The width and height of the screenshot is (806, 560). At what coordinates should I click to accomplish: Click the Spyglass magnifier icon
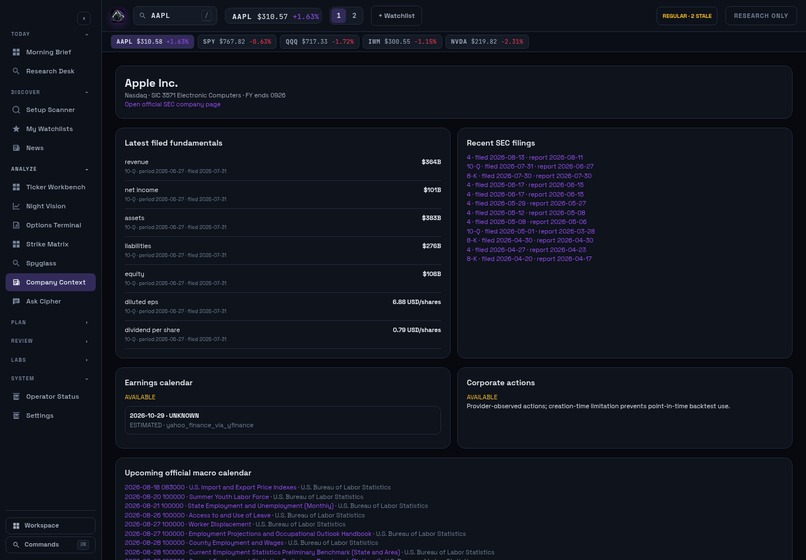[16, 263]
